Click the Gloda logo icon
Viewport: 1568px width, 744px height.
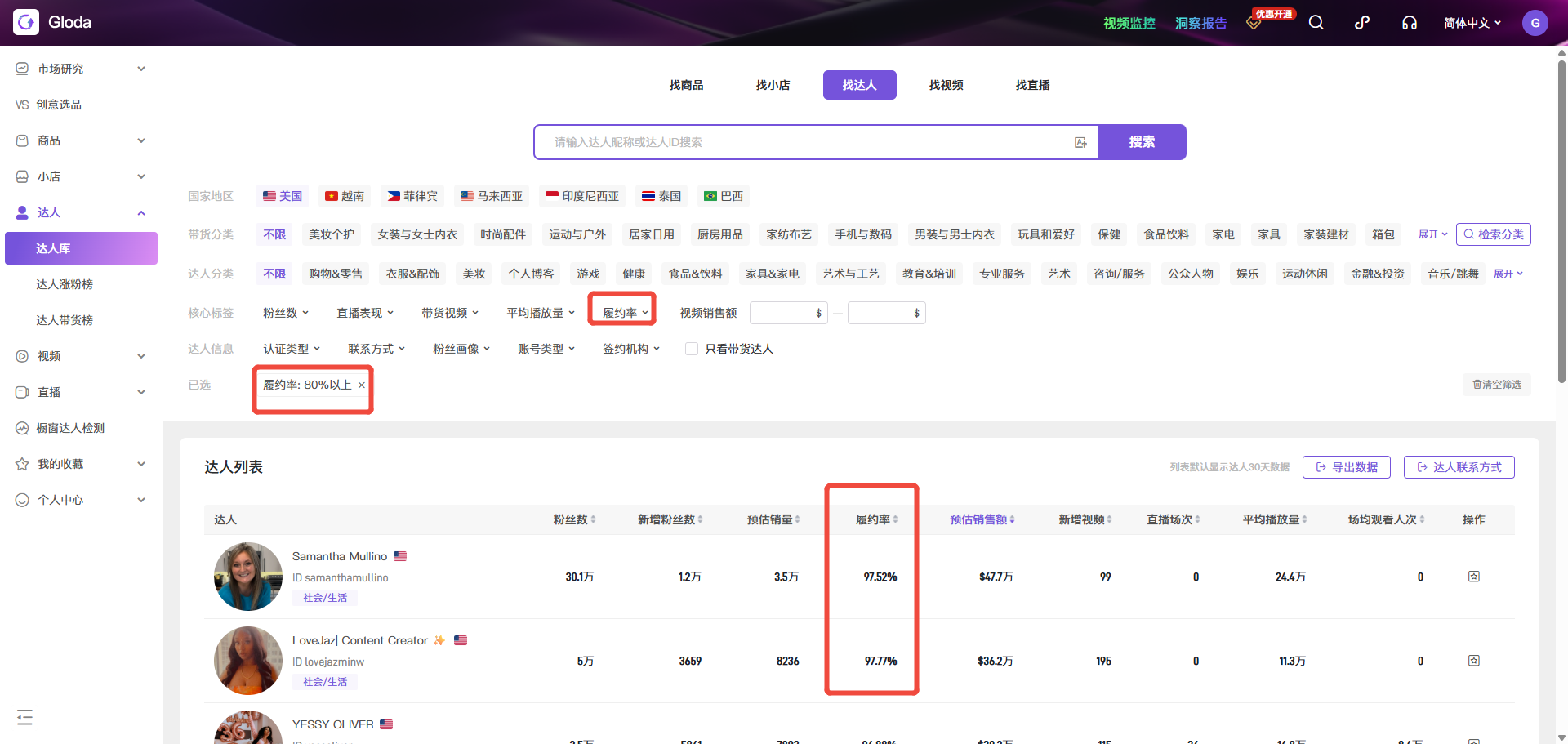click(x=25, y=21)
